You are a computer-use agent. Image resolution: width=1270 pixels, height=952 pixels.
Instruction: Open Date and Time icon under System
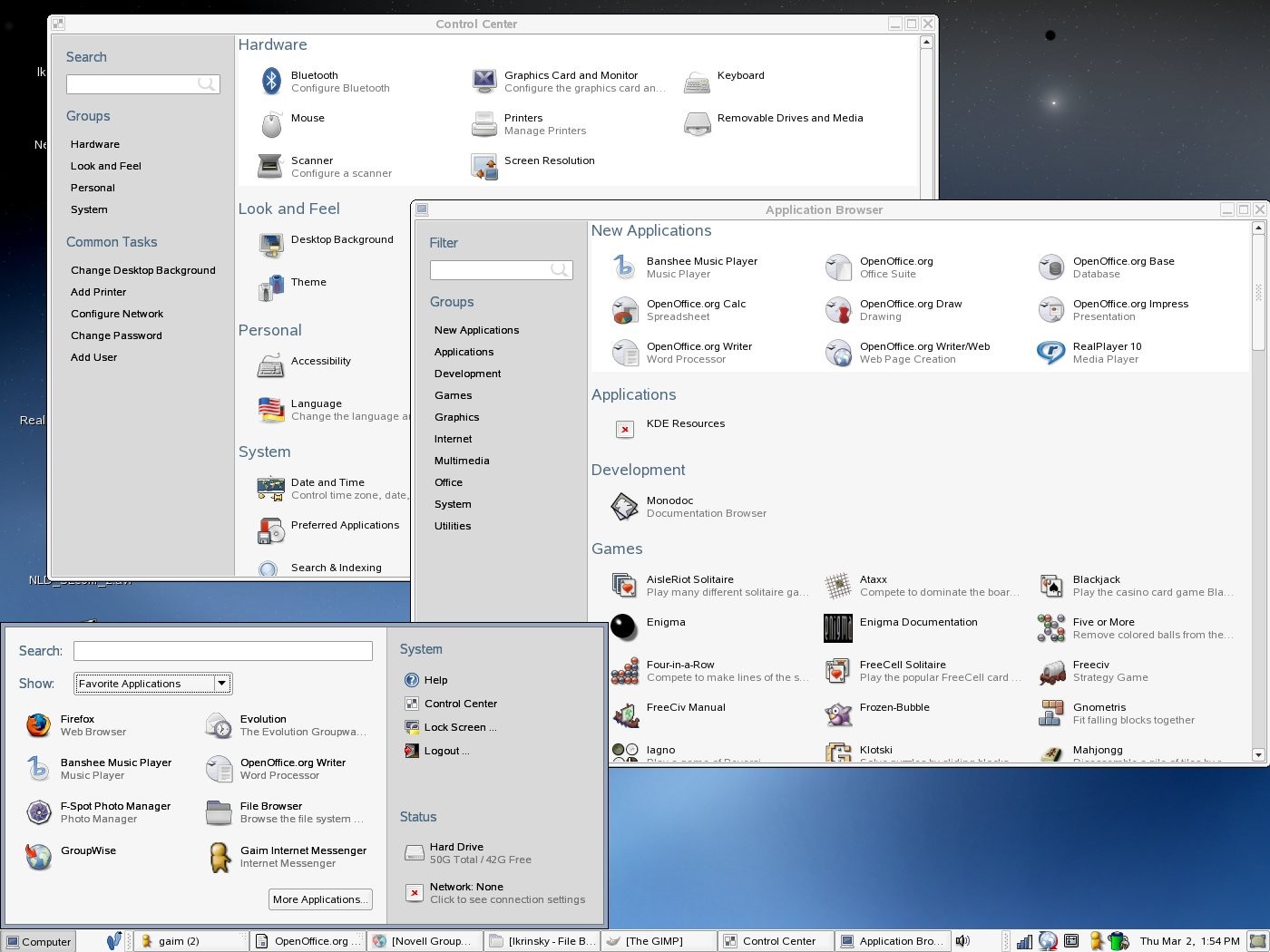[270, 489]
